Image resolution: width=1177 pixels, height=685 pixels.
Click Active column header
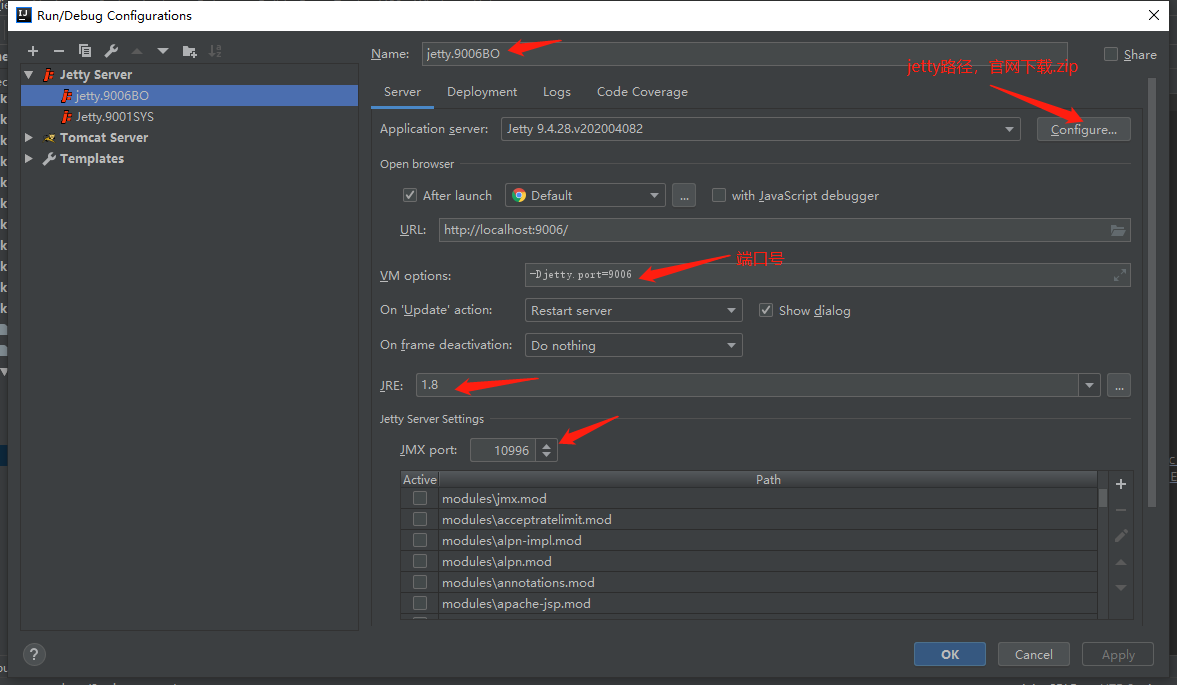click(420, 479)
